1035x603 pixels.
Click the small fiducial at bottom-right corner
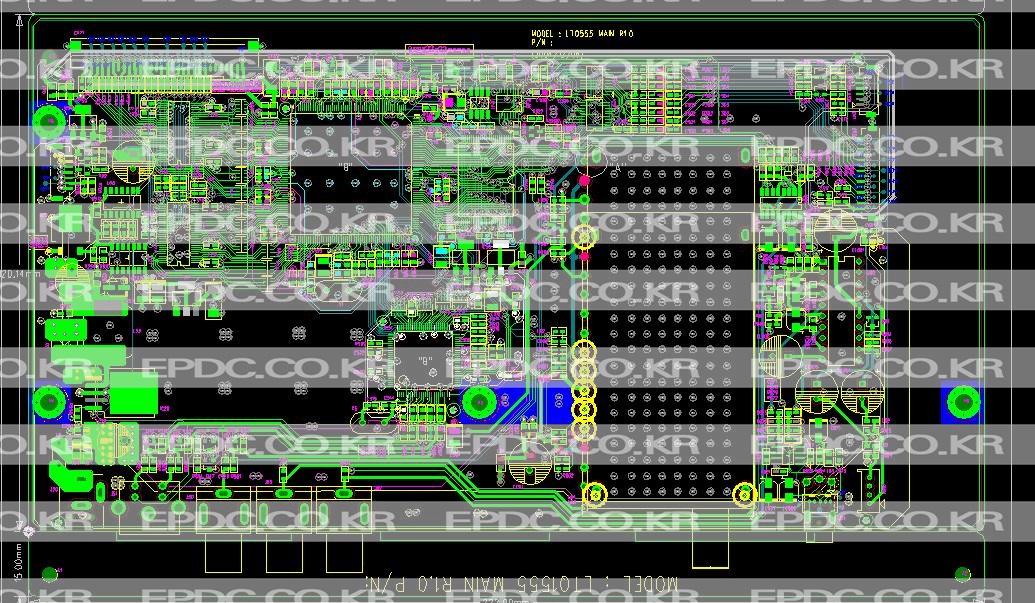click(x=963, y=574)
